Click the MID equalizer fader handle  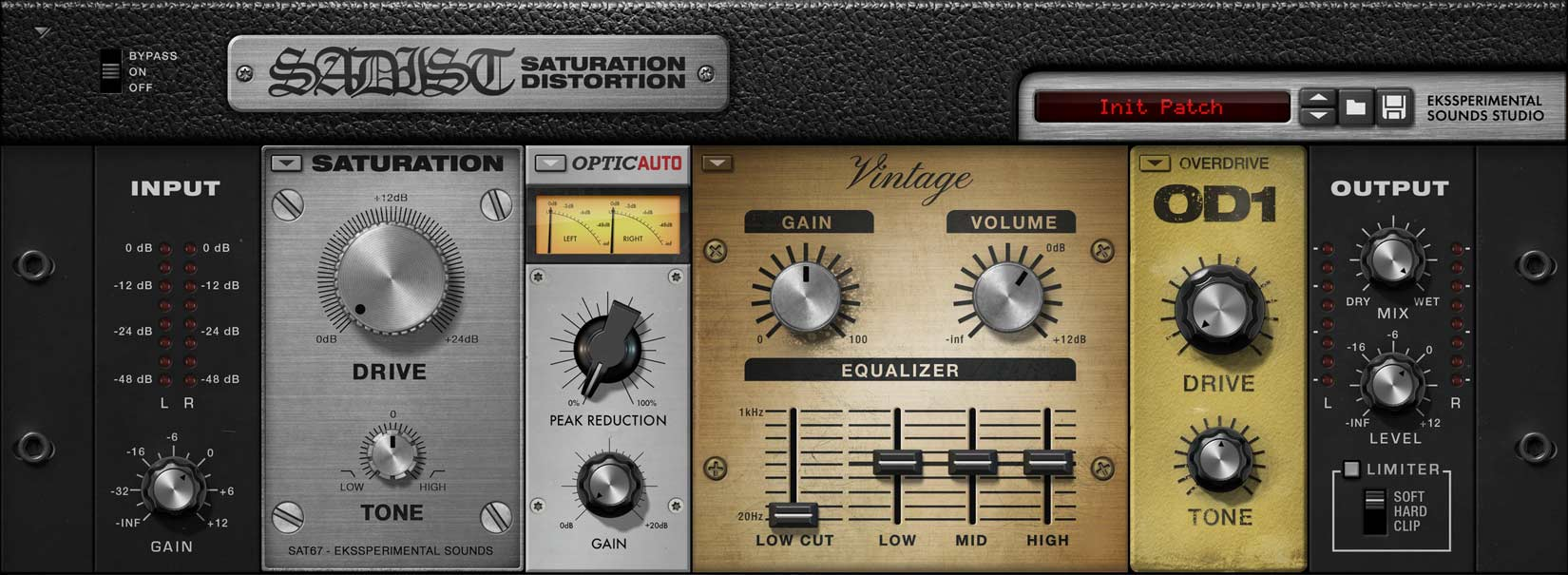972,462
